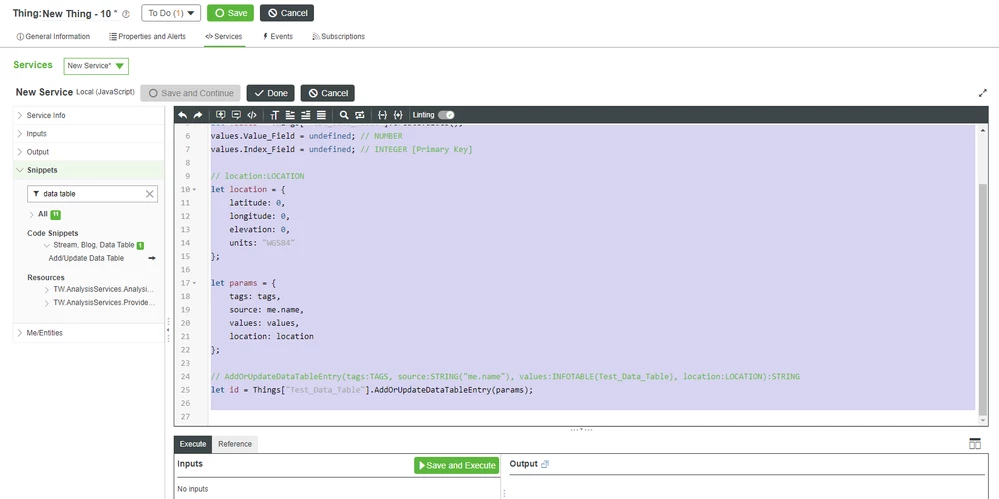
Task: Toggle the Linting switch
Action: point(446,115)
